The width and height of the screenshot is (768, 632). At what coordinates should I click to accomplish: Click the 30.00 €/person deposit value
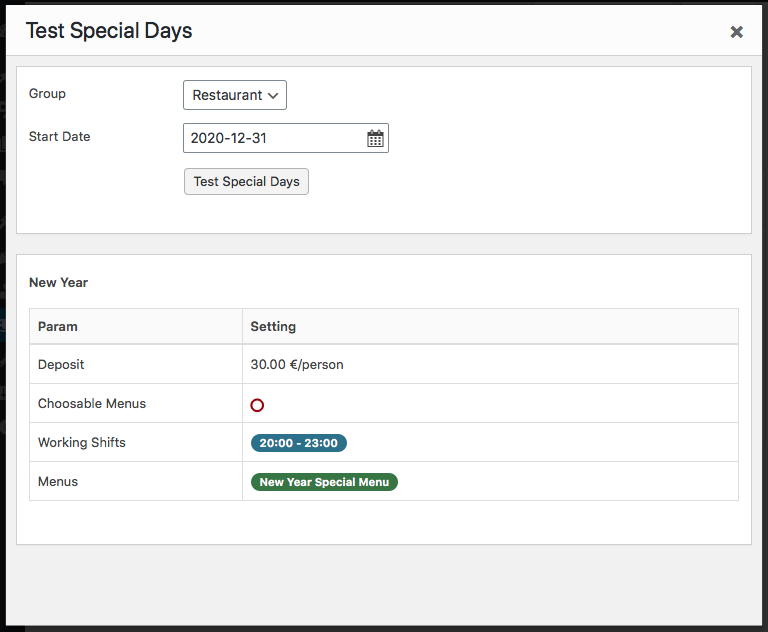[297, 365]
